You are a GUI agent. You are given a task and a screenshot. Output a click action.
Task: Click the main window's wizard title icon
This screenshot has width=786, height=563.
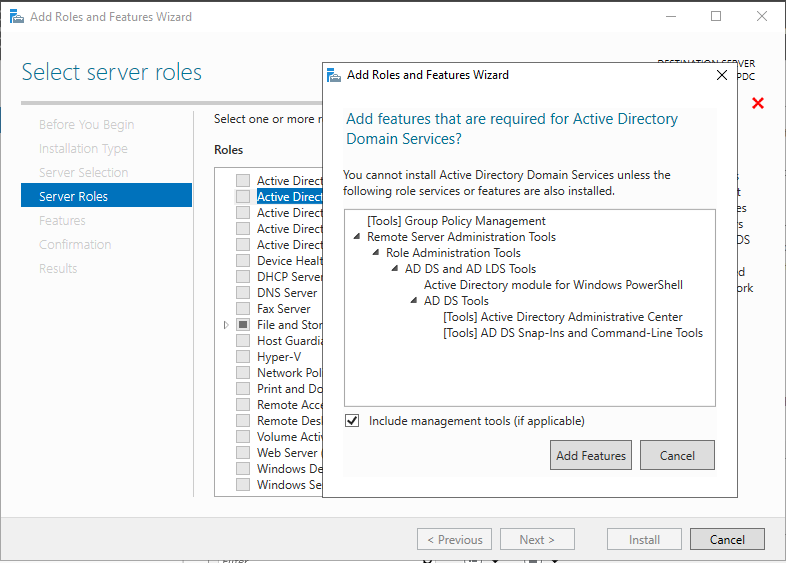(17, 17)
